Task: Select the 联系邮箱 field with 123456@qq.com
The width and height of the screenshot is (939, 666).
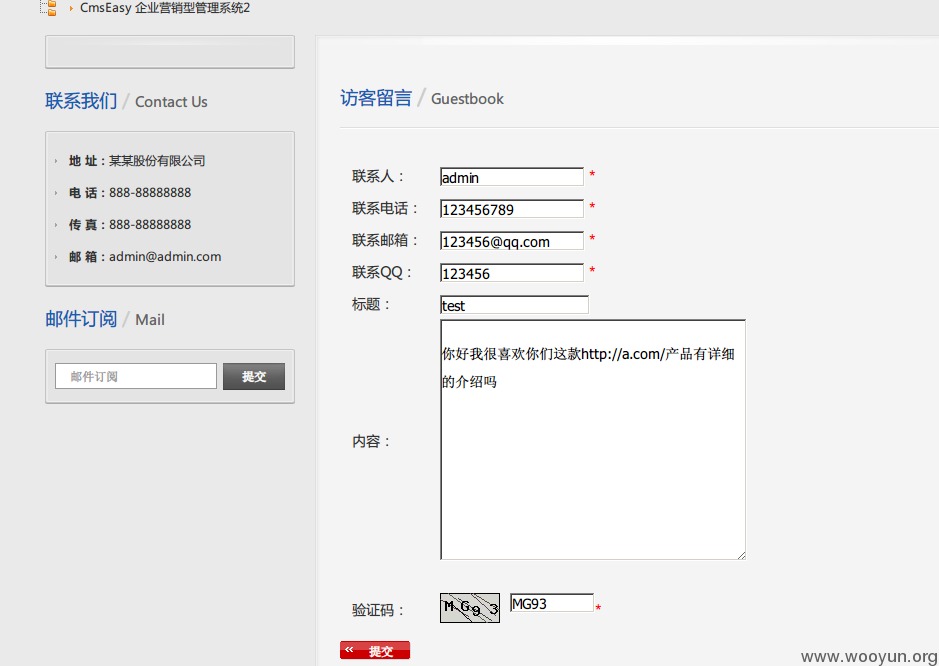Action: click(511, 241)
